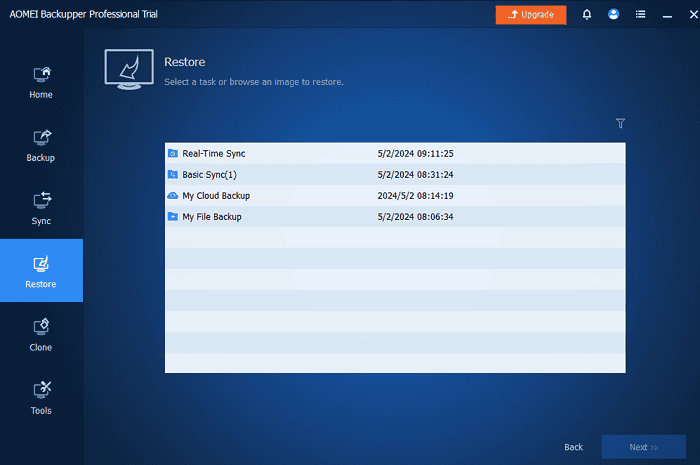Image resolution: width=700 pixels, height=465 pixels.
Task: Click the Back button
Action: point(573,447)
